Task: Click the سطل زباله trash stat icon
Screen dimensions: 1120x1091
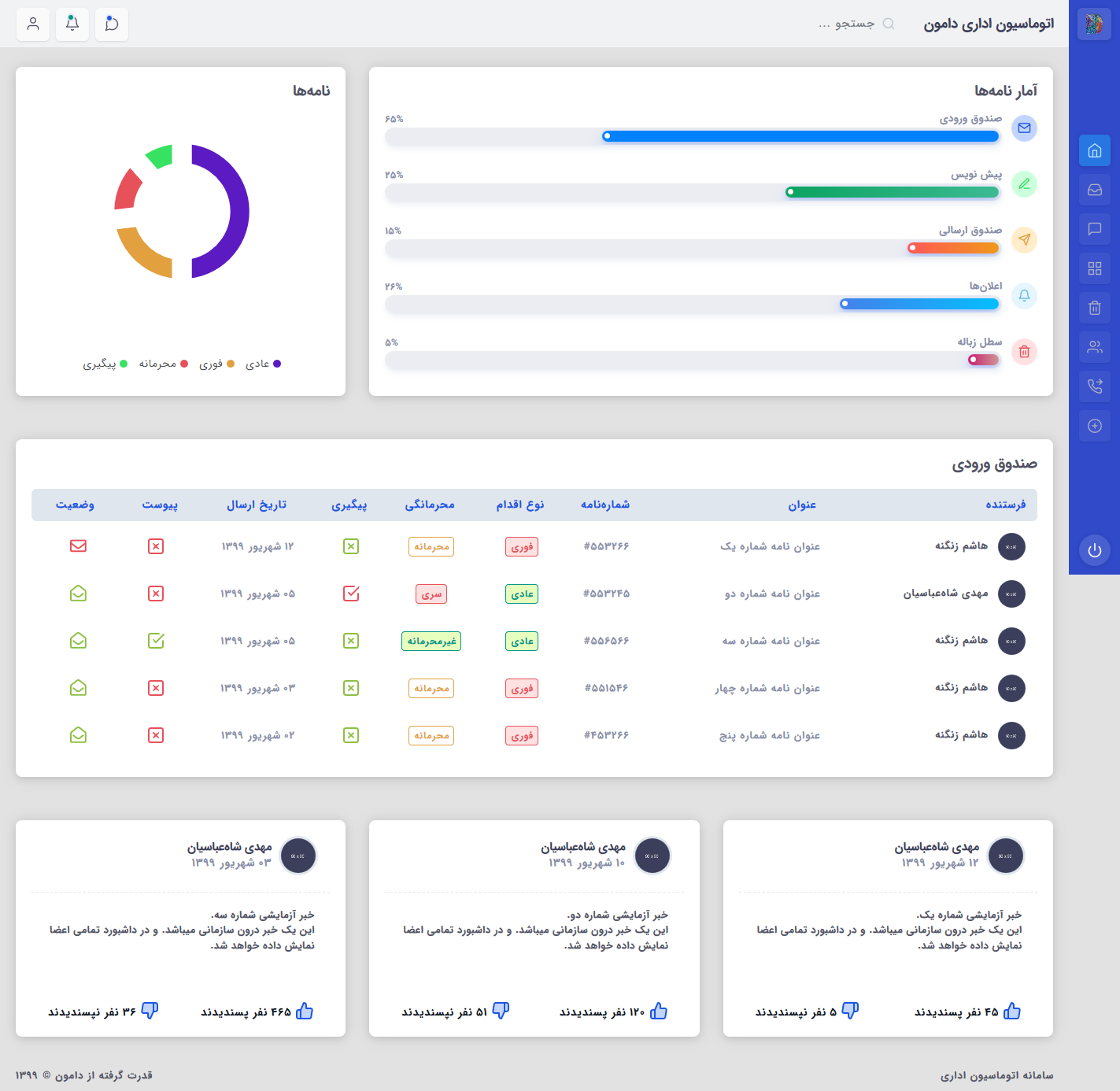Action: [x=1024, y=352]
